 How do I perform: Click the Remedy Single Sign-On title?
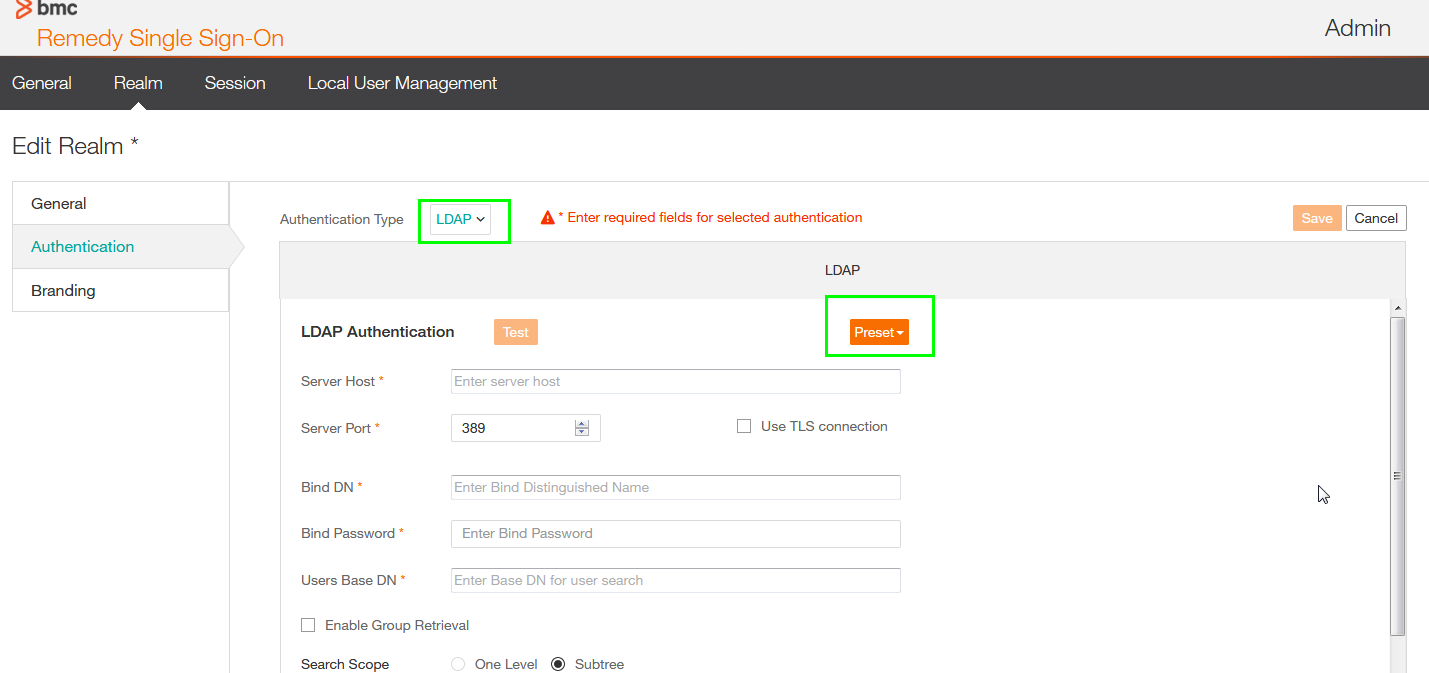161,38
